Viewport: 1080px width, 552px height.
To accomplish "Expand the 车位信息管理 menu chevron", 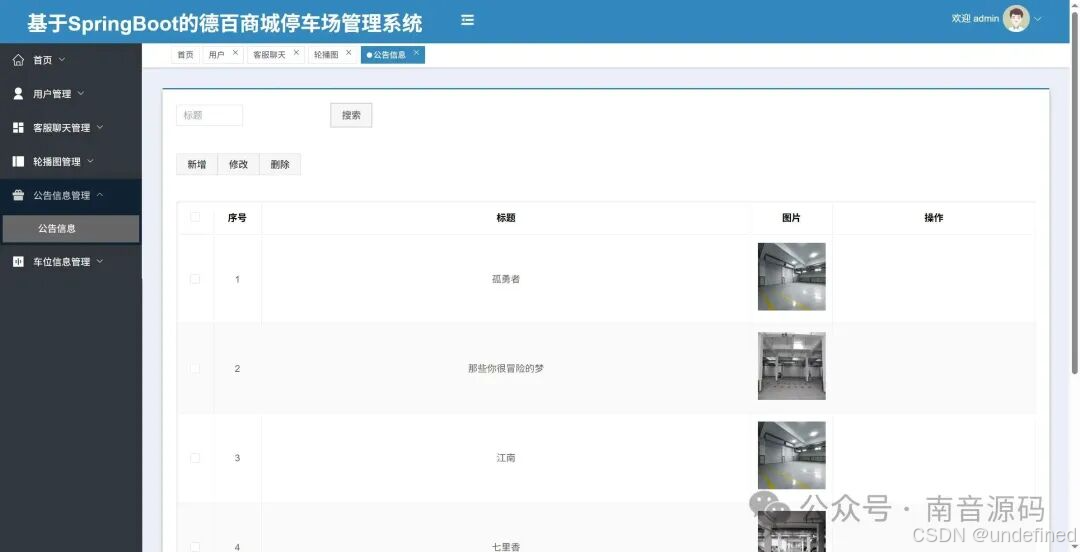I will pyautogui.click(x=100, y=261).
